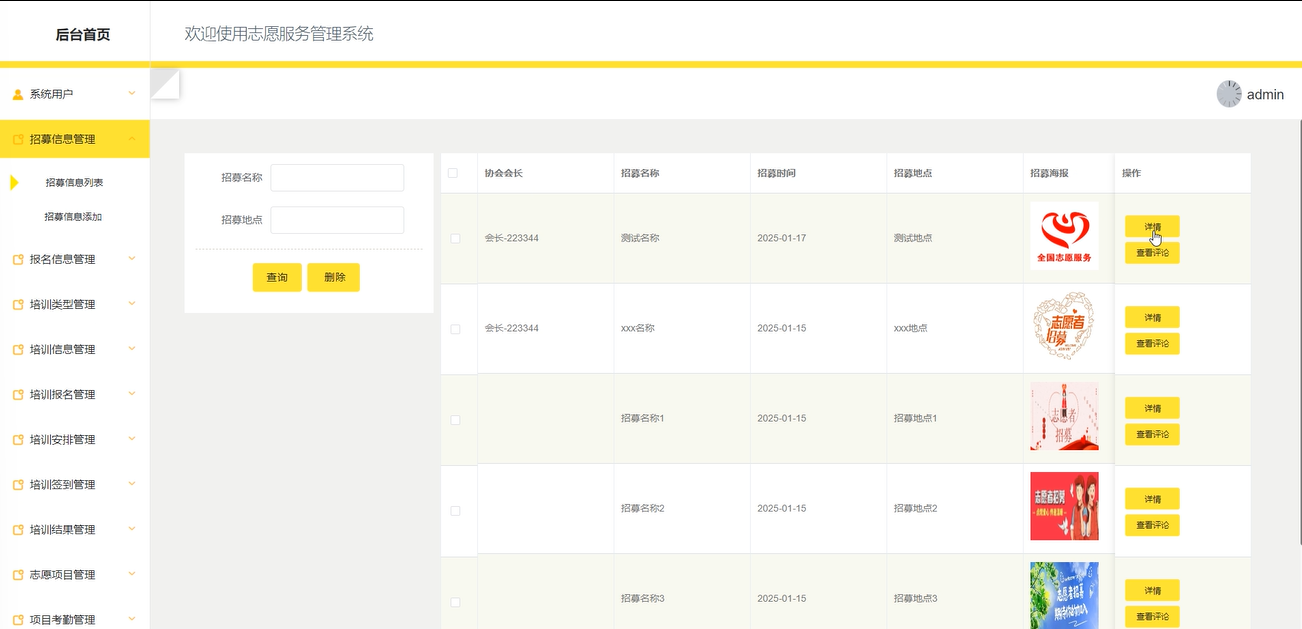Toggle the select-all checkbox in table header
Screen dimensions: 1302x629
(x=453, y=173)
